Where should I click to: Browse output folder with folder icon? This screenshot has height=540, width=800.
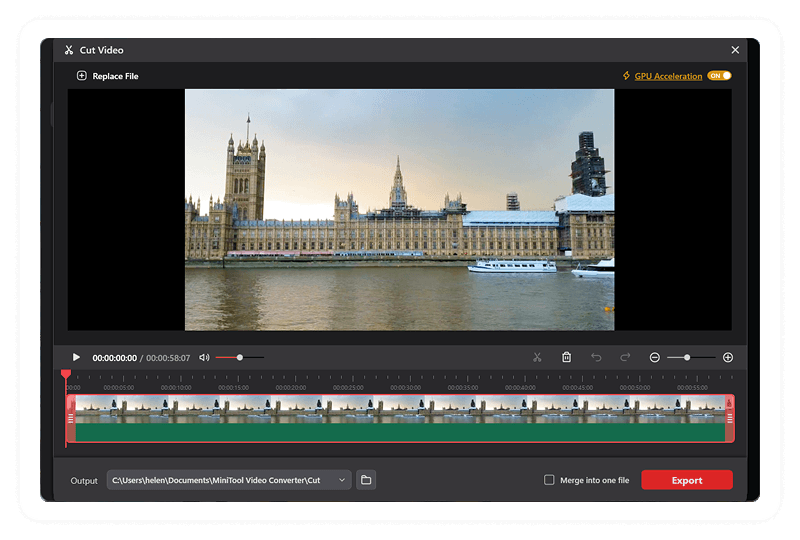click(366, 480)
